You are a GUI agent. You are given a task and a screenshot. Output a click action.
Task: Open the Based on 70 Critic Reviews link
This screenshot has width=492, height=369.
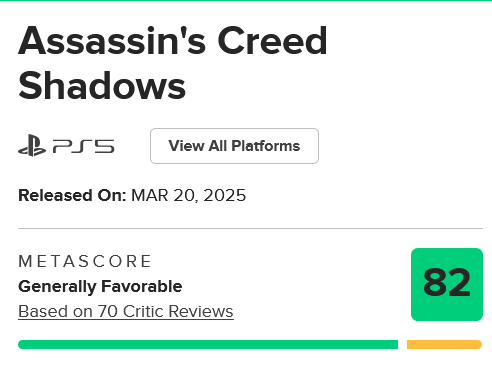pos(126,312)
